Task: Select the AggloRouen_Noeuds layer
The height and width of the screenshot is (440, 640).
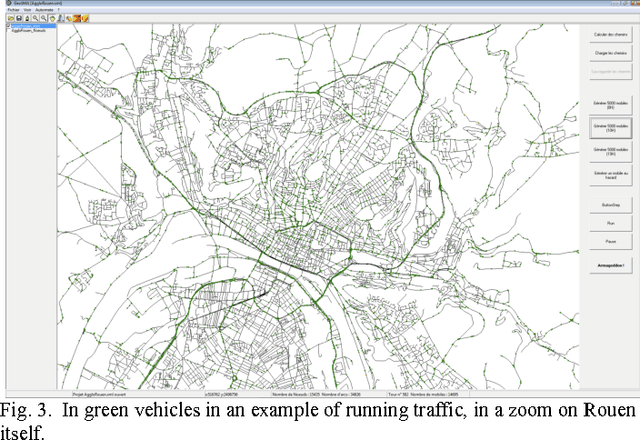Action: pyautogui.click(x=29, y=30)
